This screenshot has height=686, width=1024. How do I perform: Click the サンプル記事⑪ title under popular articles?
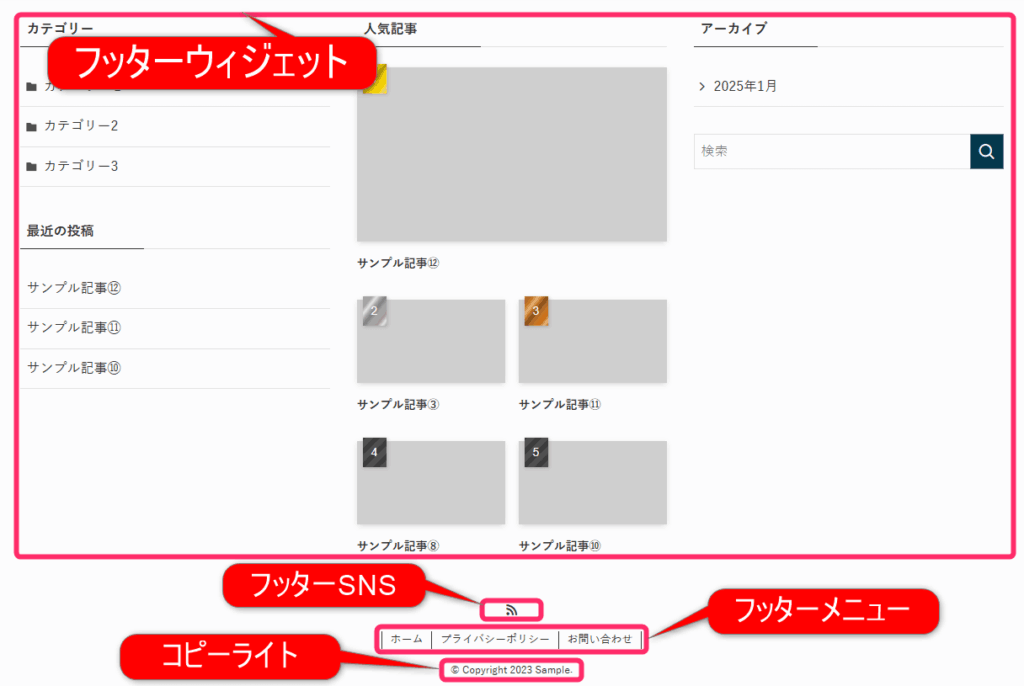pos(560,404)
